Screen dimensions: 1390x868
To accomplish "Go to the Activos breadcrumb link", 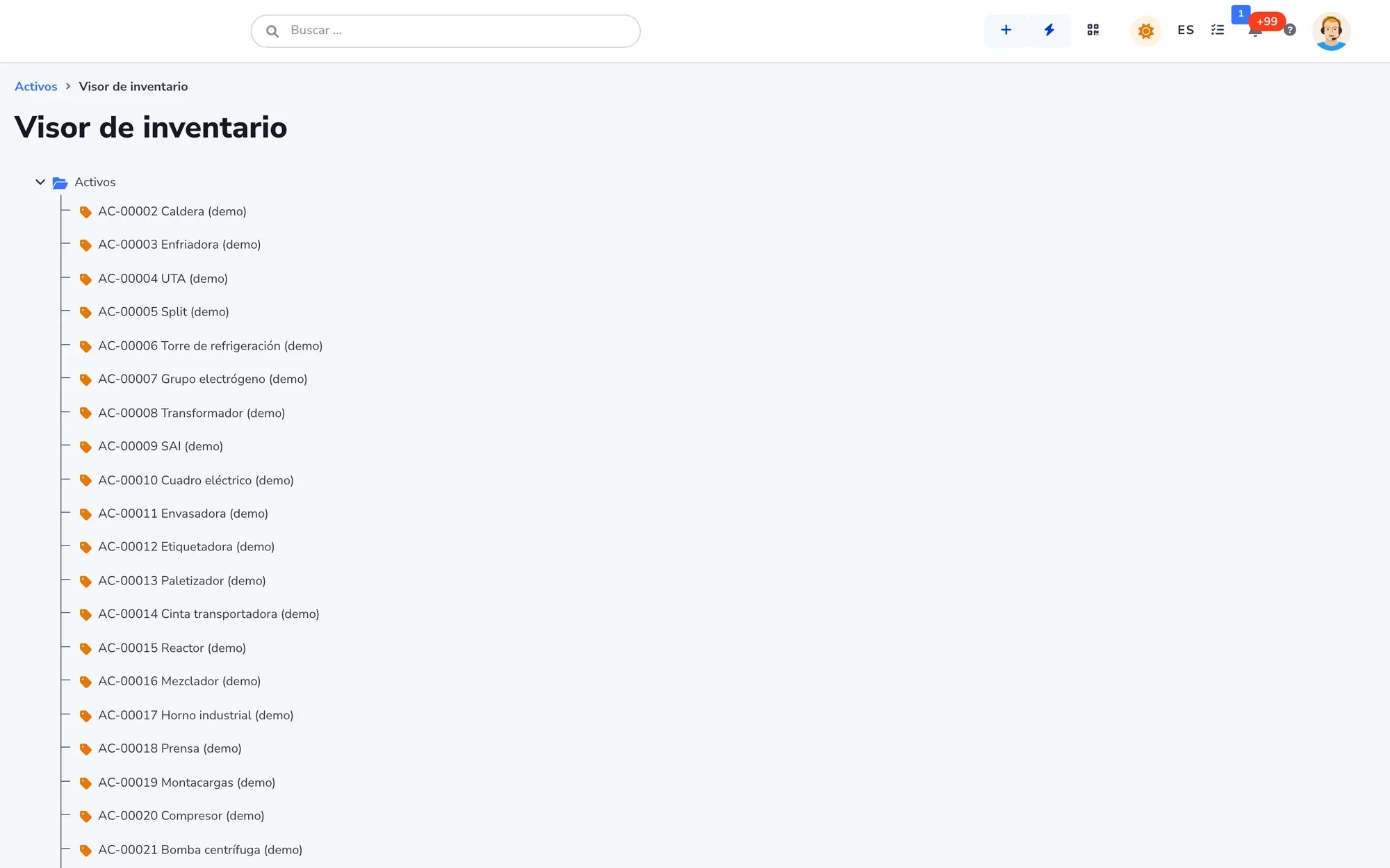I will [x=36, y=86].
